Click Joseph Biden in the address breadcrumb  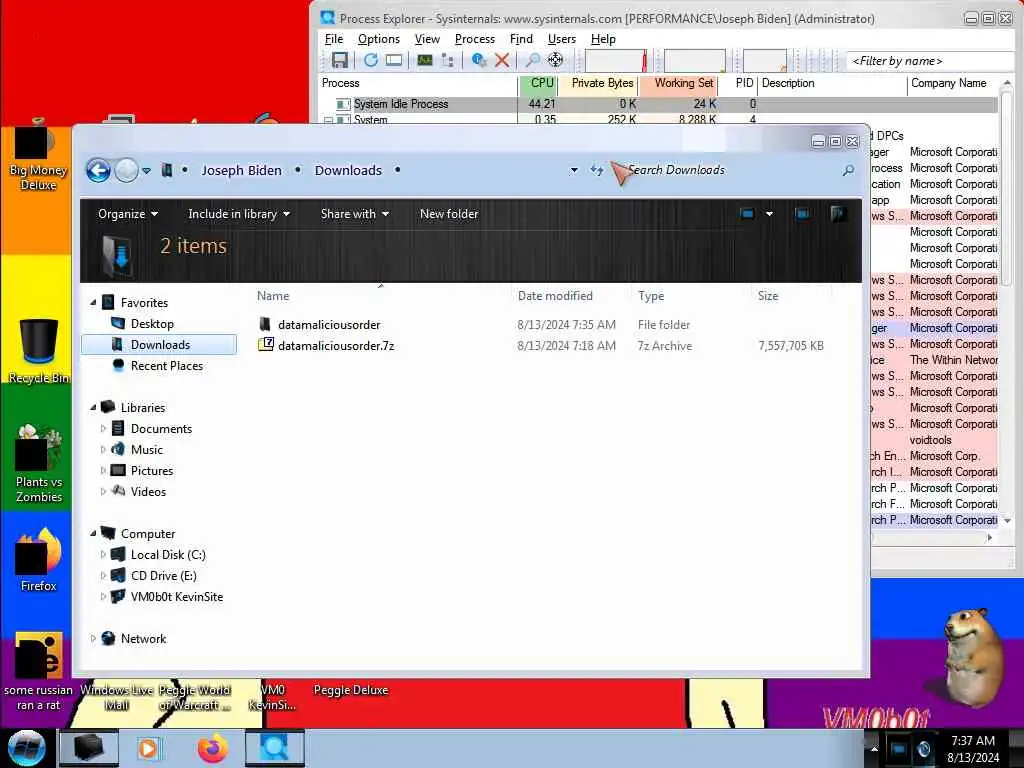pos(242,170)
